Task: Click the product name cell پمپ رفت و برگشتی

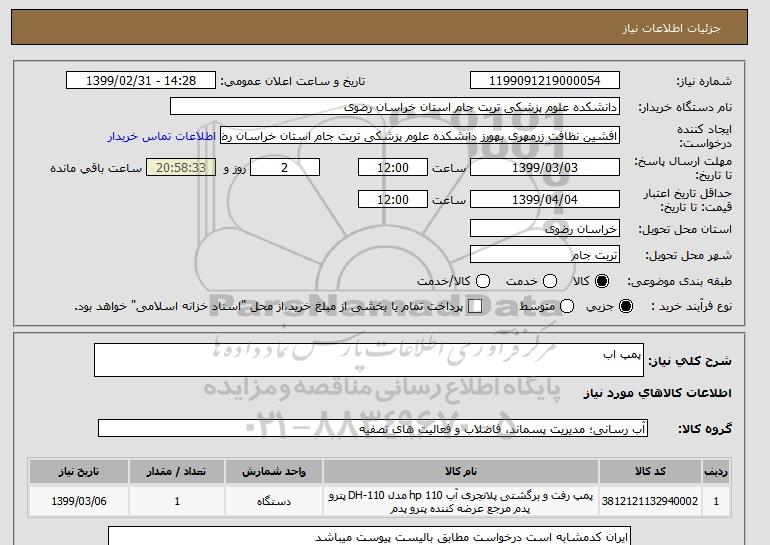Action: tap(461, 501)
